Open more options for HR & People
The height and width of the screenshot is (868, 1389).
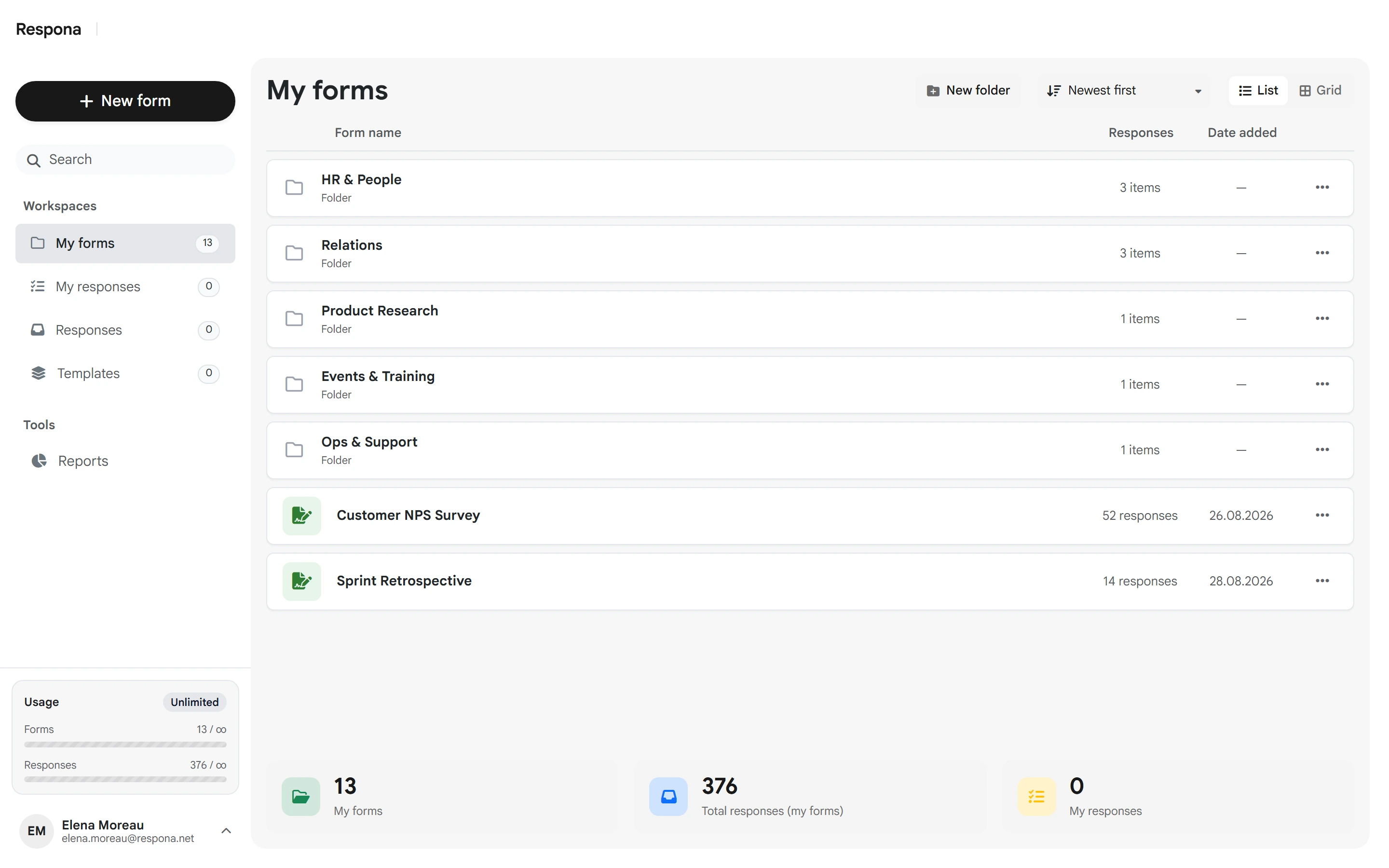tap(1322, 187)
